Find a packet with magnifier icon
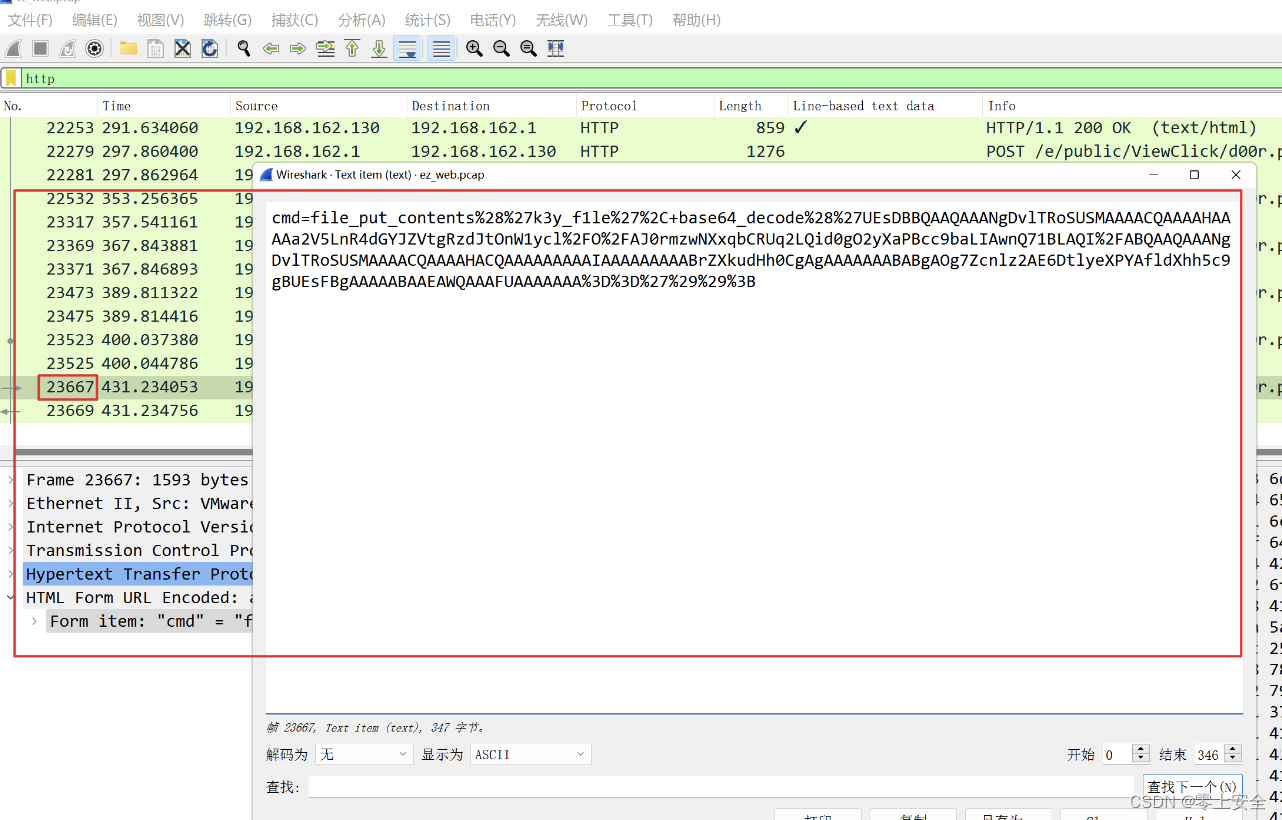 pos(243,48)
